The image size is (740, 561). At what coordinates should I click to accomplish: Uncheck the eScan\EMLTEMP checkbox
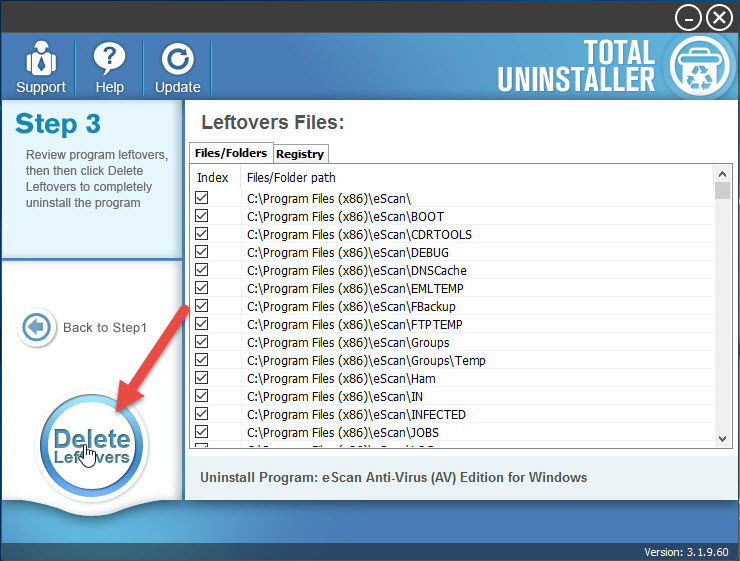coord(202,287)
